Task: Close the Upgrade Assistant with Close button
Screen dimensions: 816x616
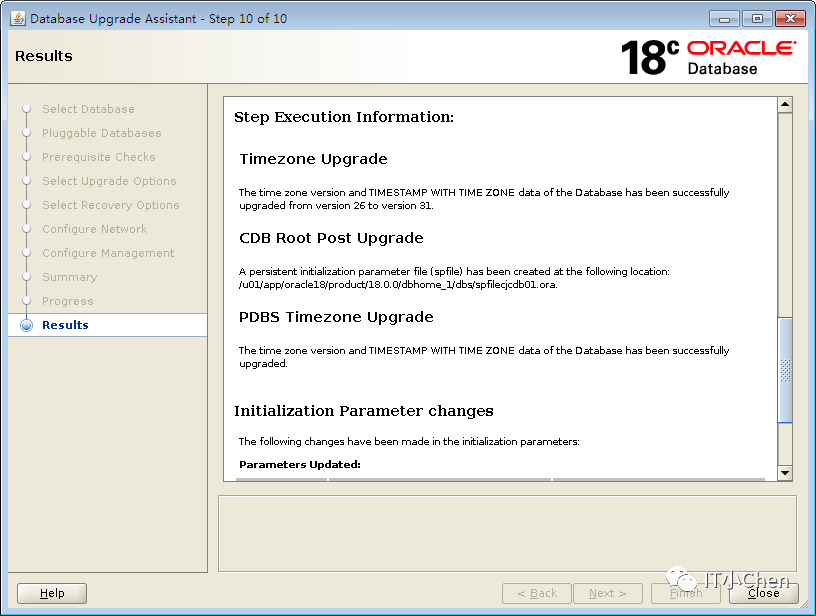Action: pos(763,593)
